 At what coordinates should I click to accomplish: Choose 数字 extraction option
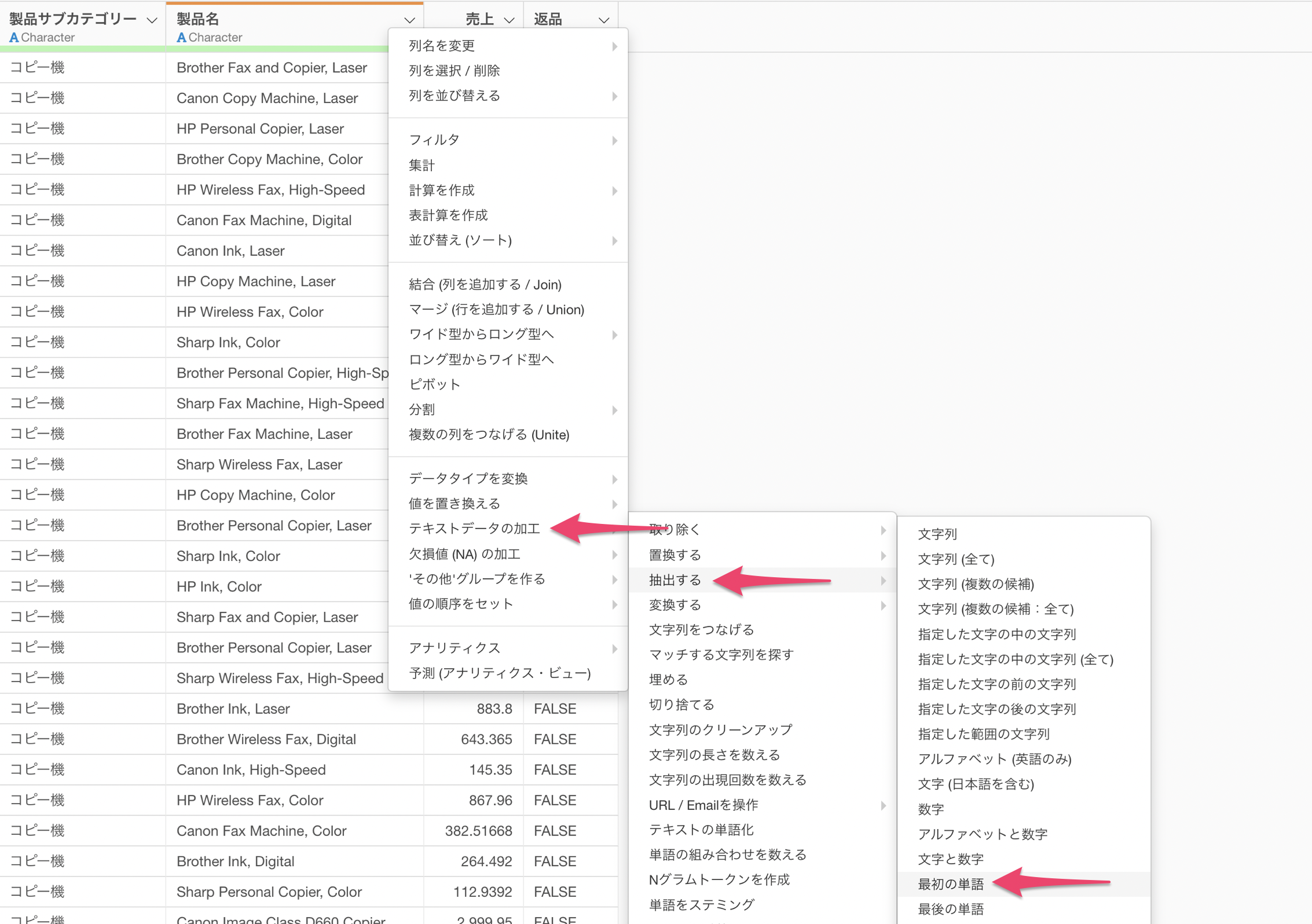tap(1024, 809)
